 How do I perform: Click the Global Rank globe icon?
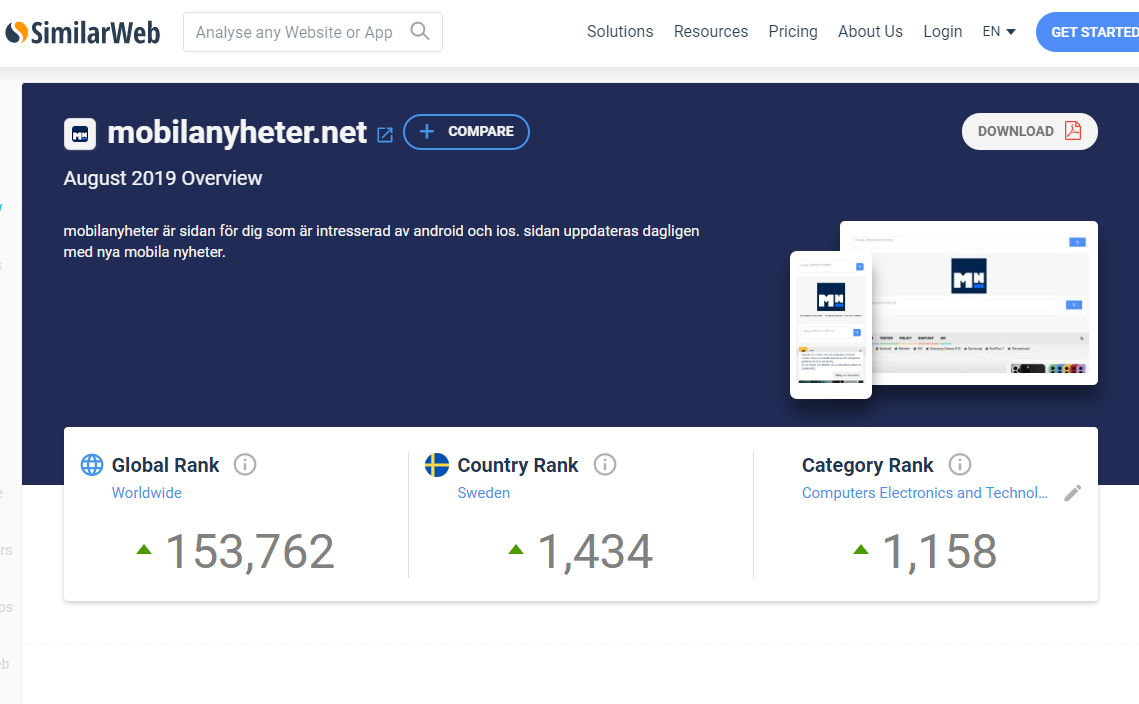point(92,465)
